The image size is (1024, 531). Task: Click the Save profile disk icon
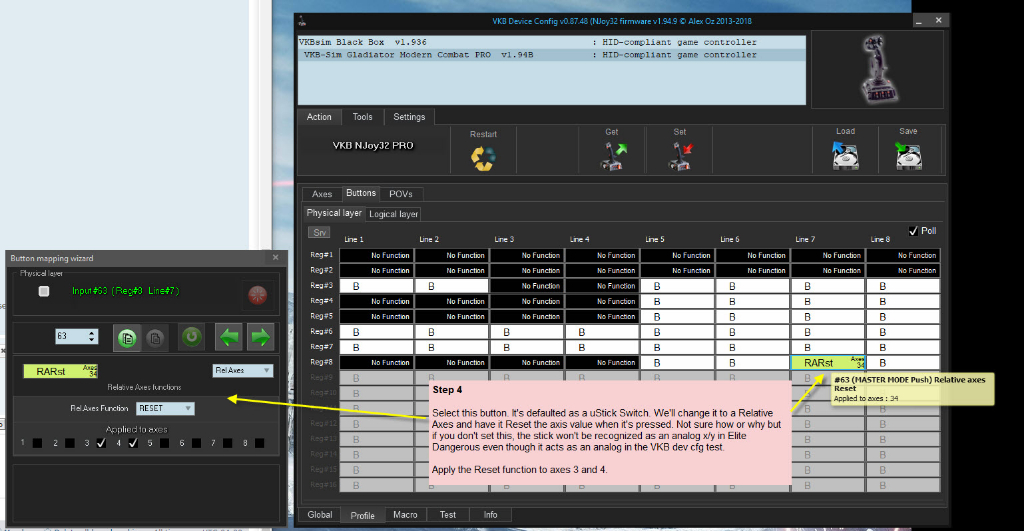[908, 156]
